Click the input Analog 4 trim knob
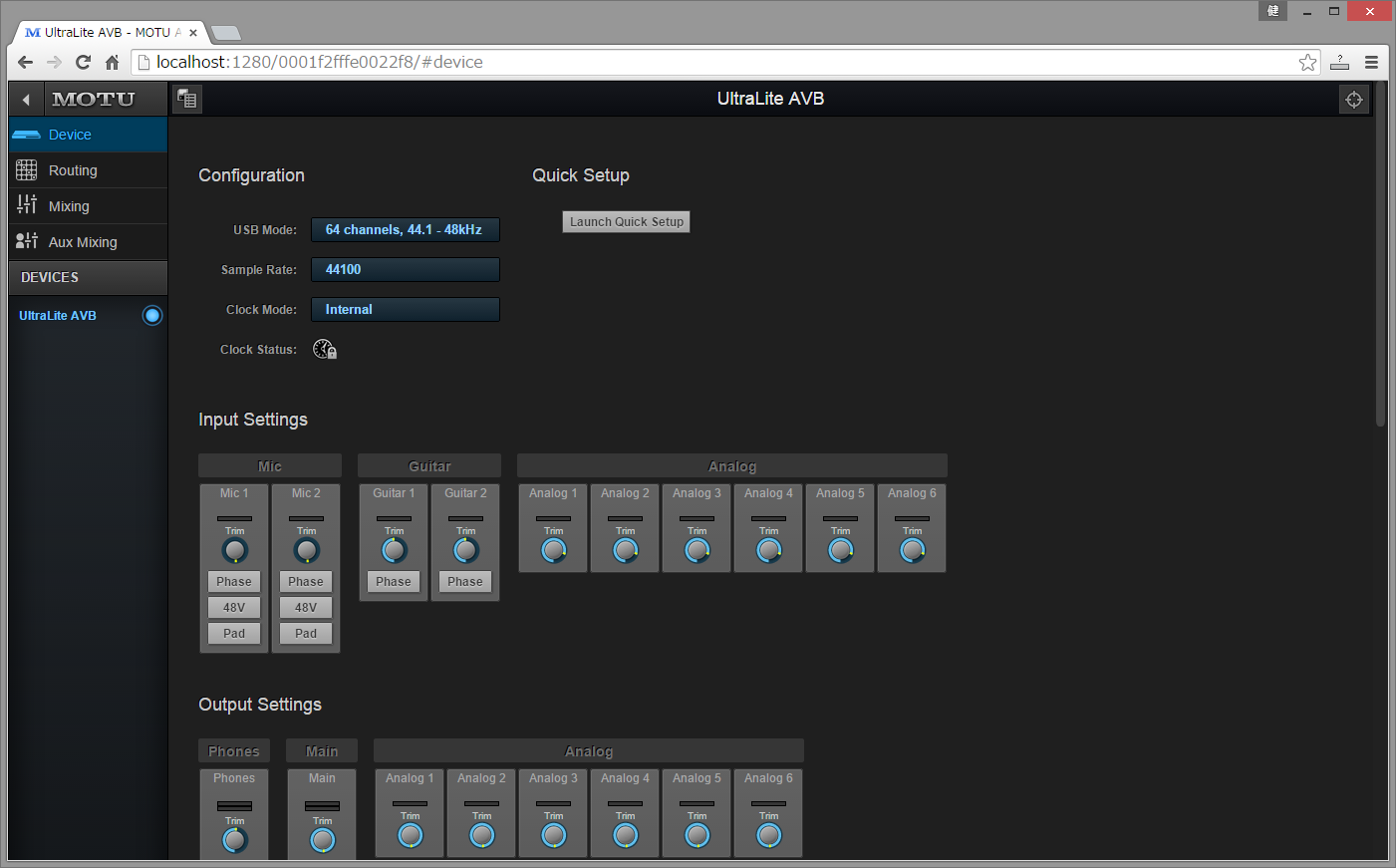Viewport: 1396px width, 868px height. point(769,550)
